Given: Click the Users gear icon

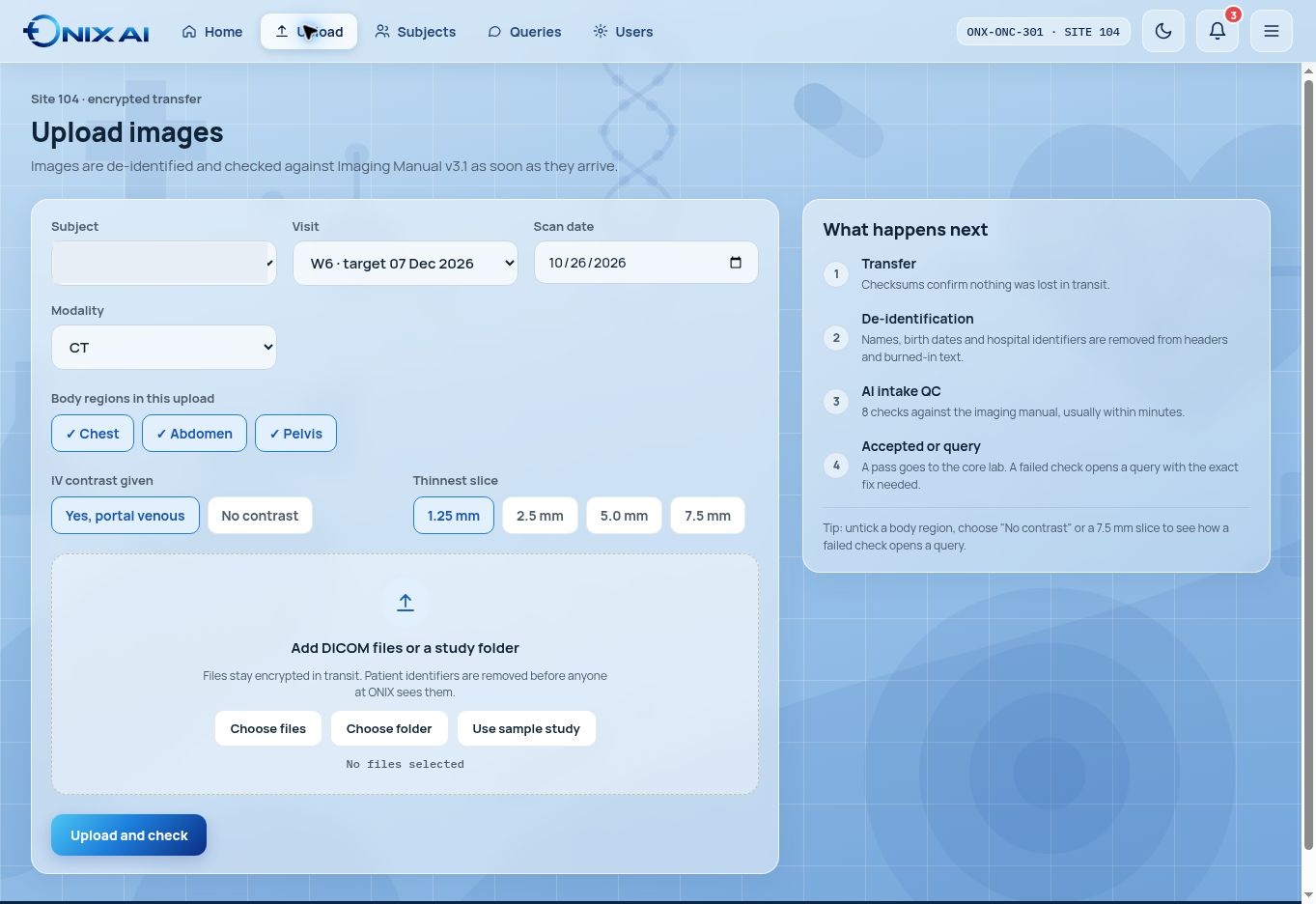Looking at the screenshot, I should [x=601, y=32].
